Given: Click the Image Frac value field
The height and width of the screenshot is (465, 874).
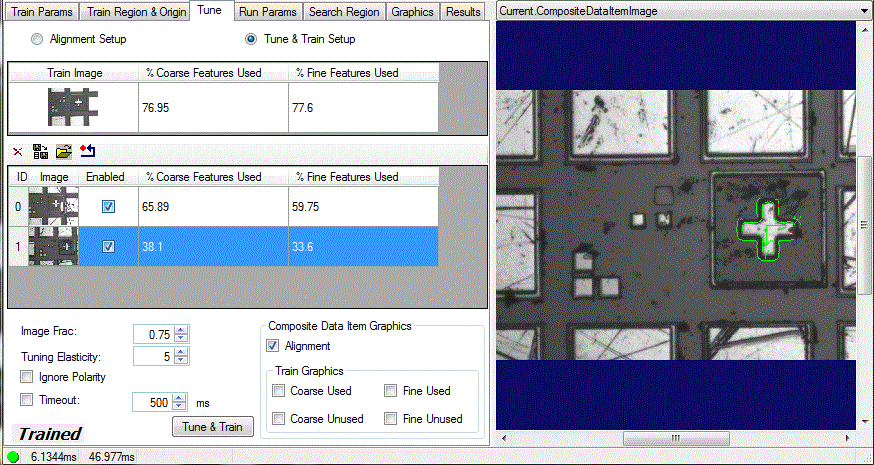Looking at the screenshot, I should point(154,333).
